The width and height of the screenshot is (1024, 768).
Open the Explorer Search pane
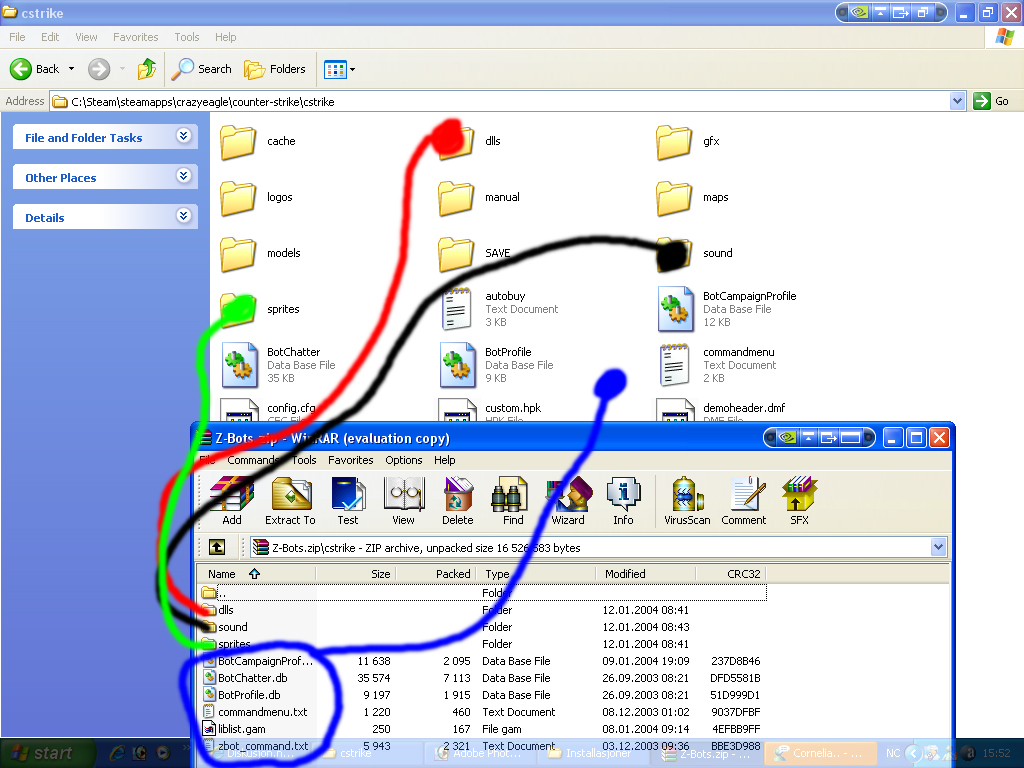[x=202, y=69]
